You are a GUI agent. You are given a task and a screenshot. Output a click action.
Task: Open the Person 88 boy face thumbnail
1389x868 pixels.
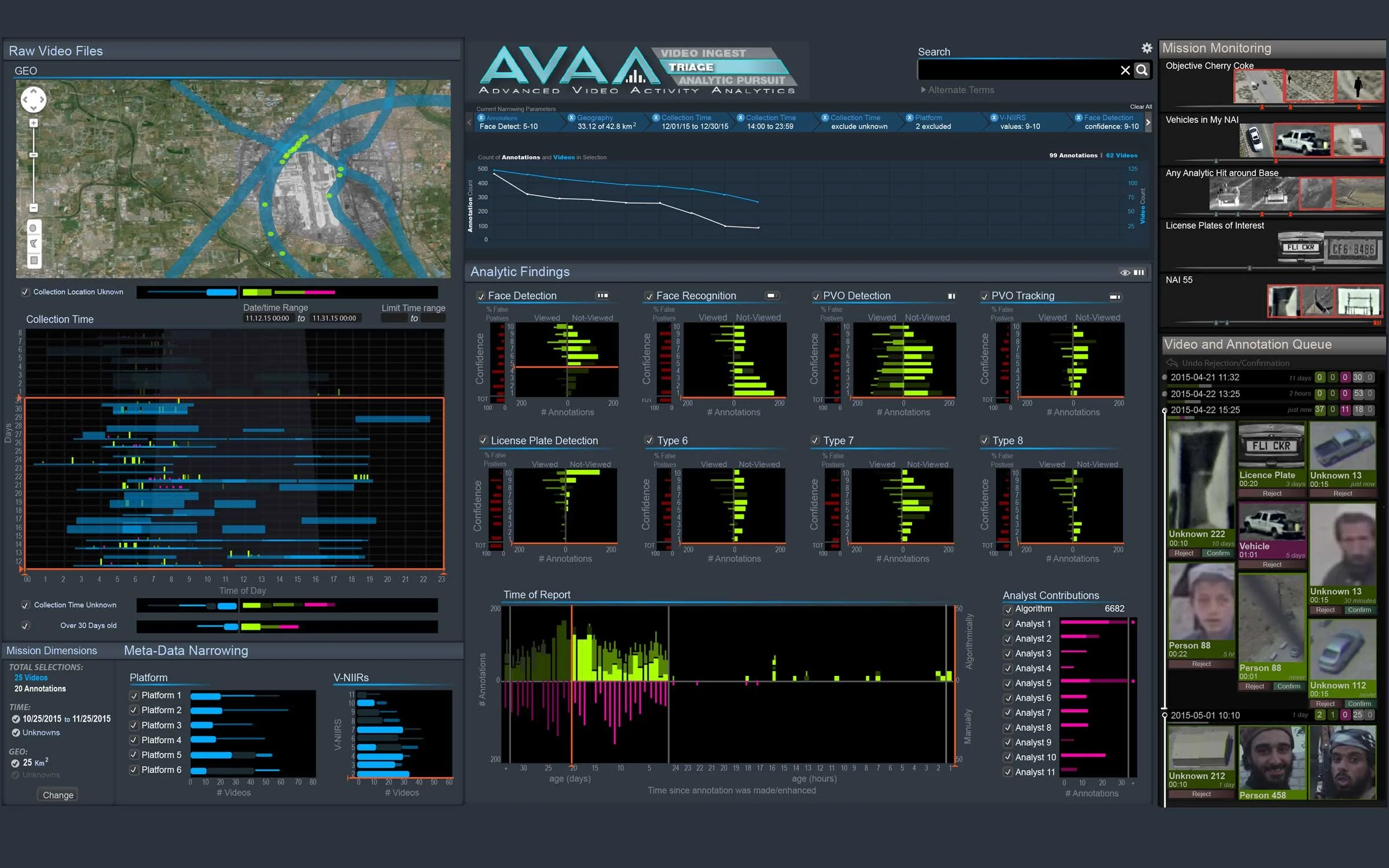pyautogui.click(x=1201, y=601)
